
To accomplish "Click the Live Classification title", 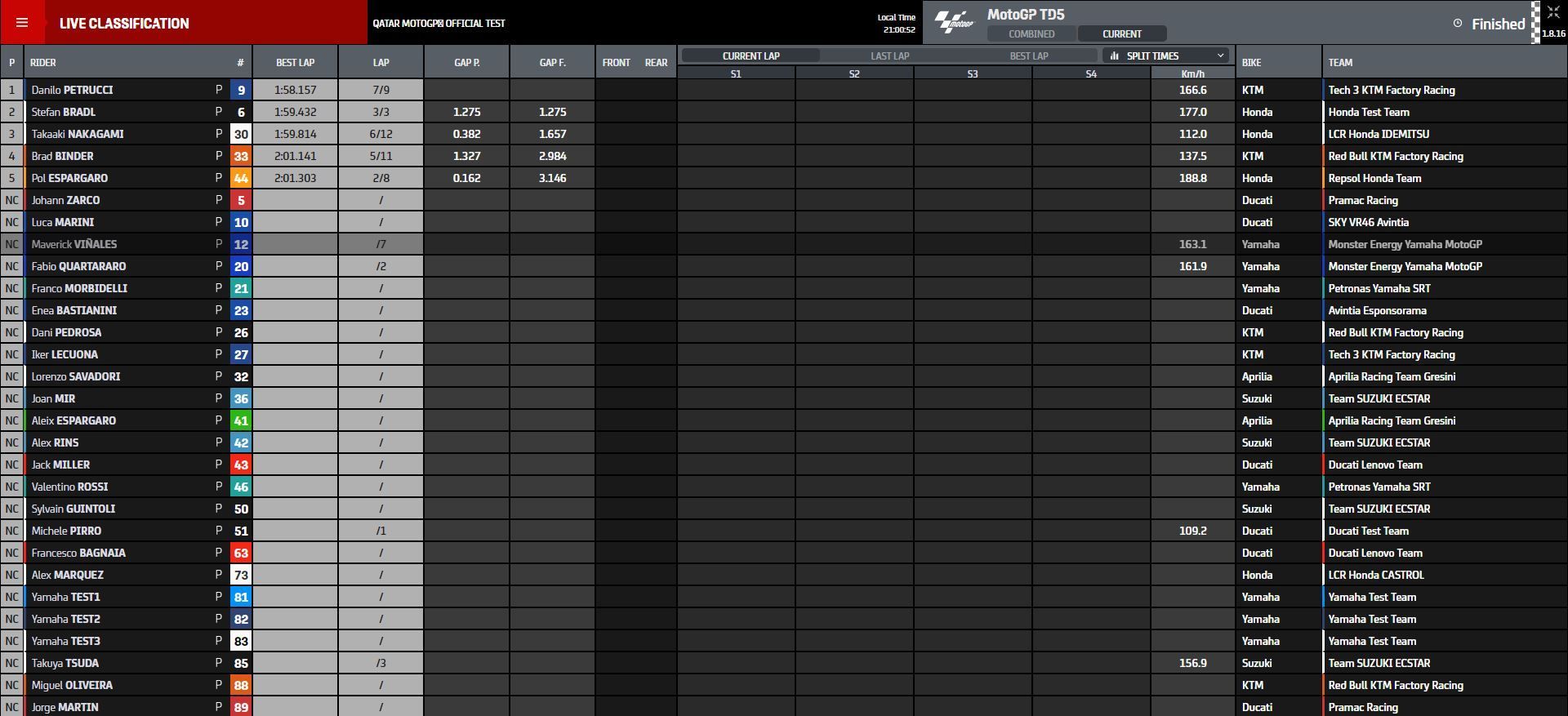I will pos(124,24).
